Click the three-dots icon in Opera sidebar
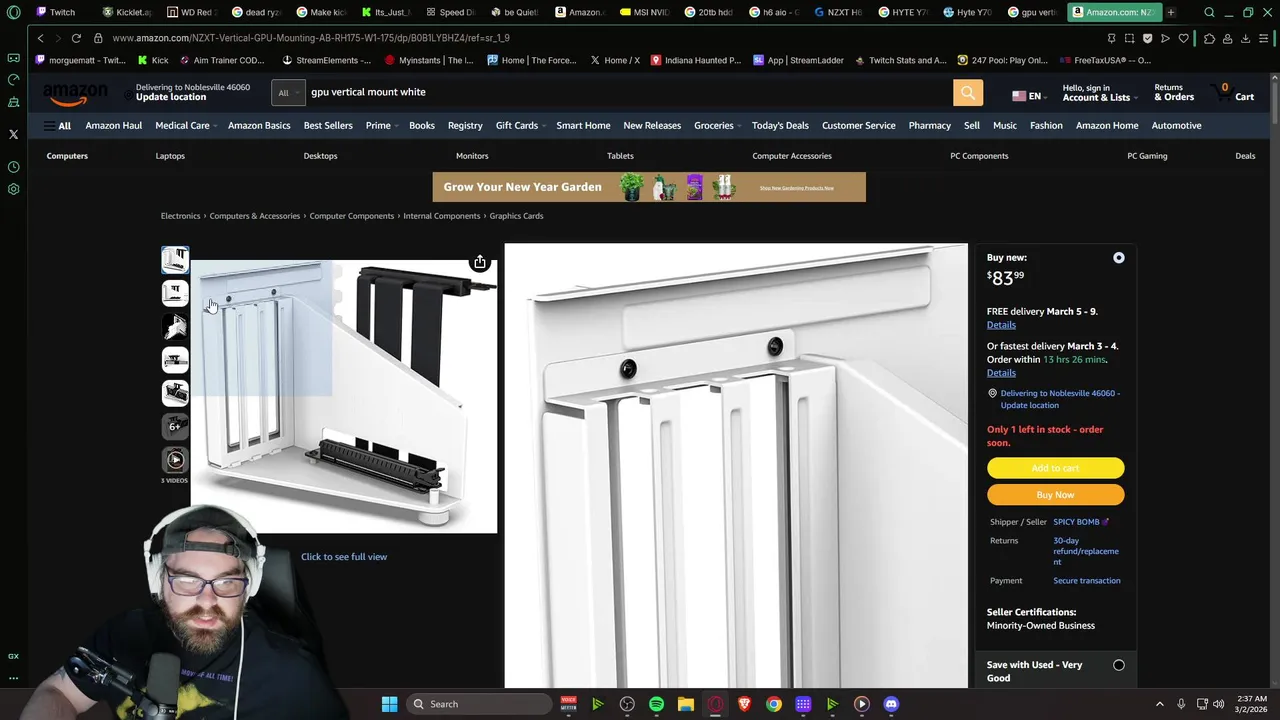Screen dimensions: 1280x720 tap(13, 678)
